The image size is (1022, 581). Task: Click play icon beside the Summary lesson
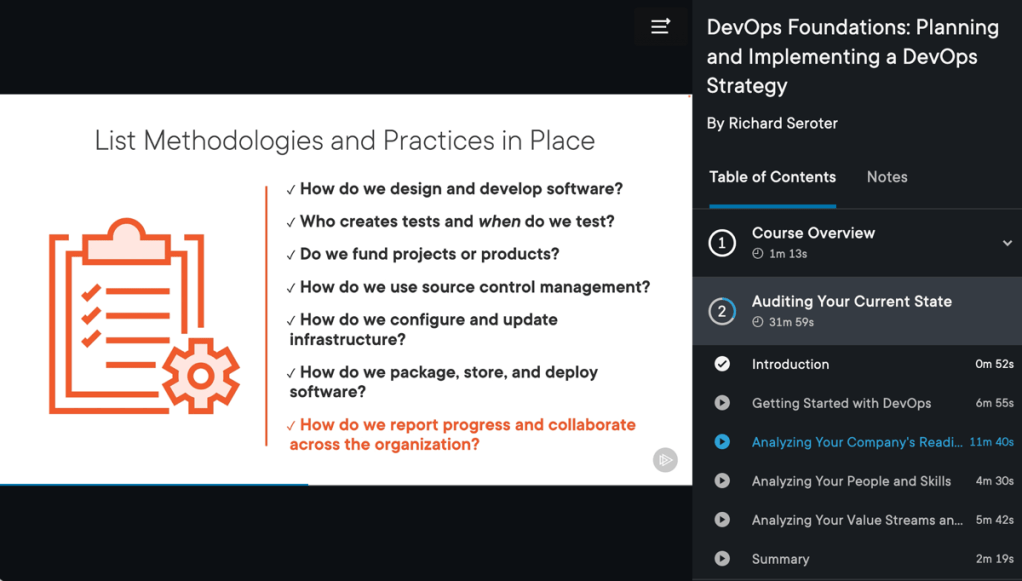coord(722,559)
